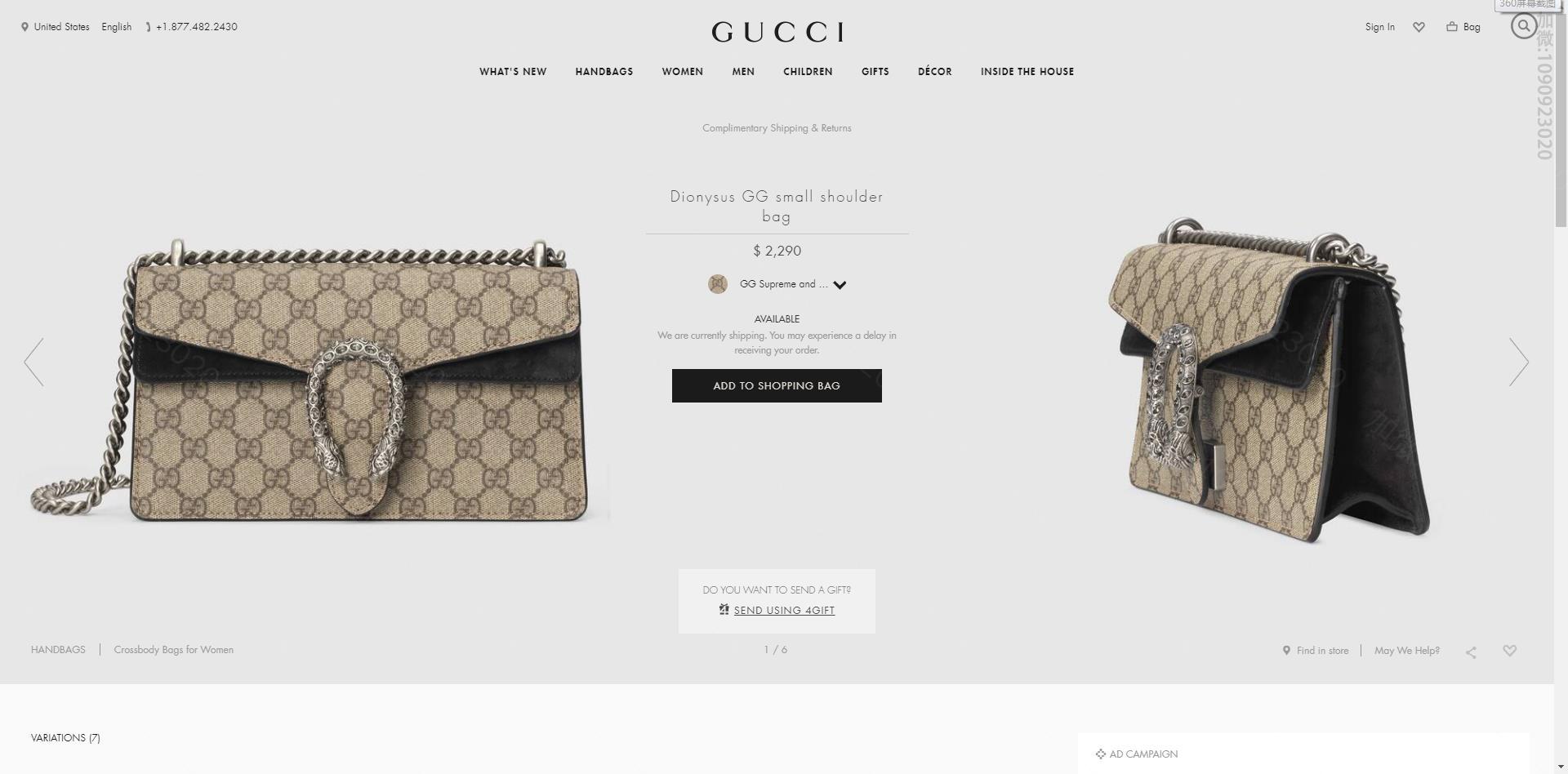Save product with bottom heart icon
Image resolution: width=1568 pixels, height=774 pixels.
coord(1509,651)
